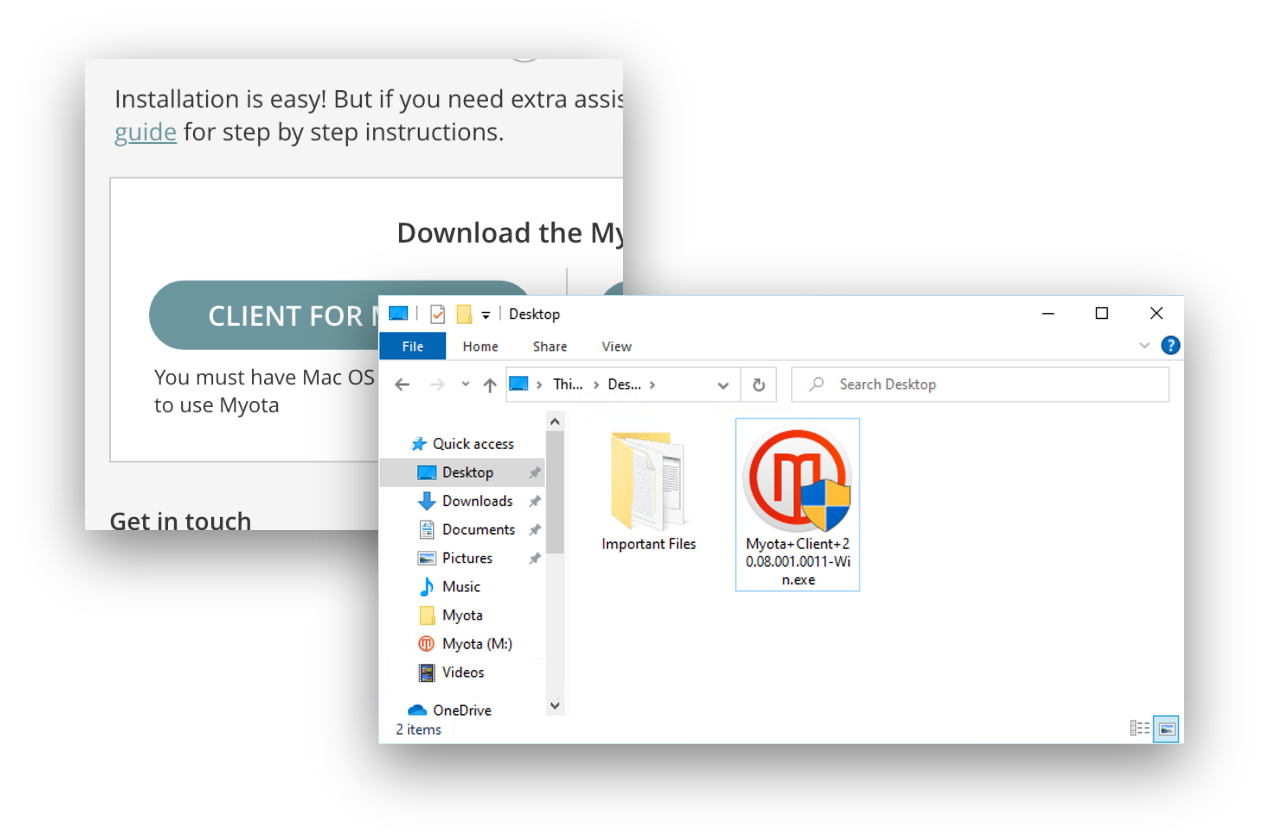Viewport: 1281px width, 835px height.
Task: Click the '2 items' status bar text
Action: pyautogui.click(x=418, y=729)
